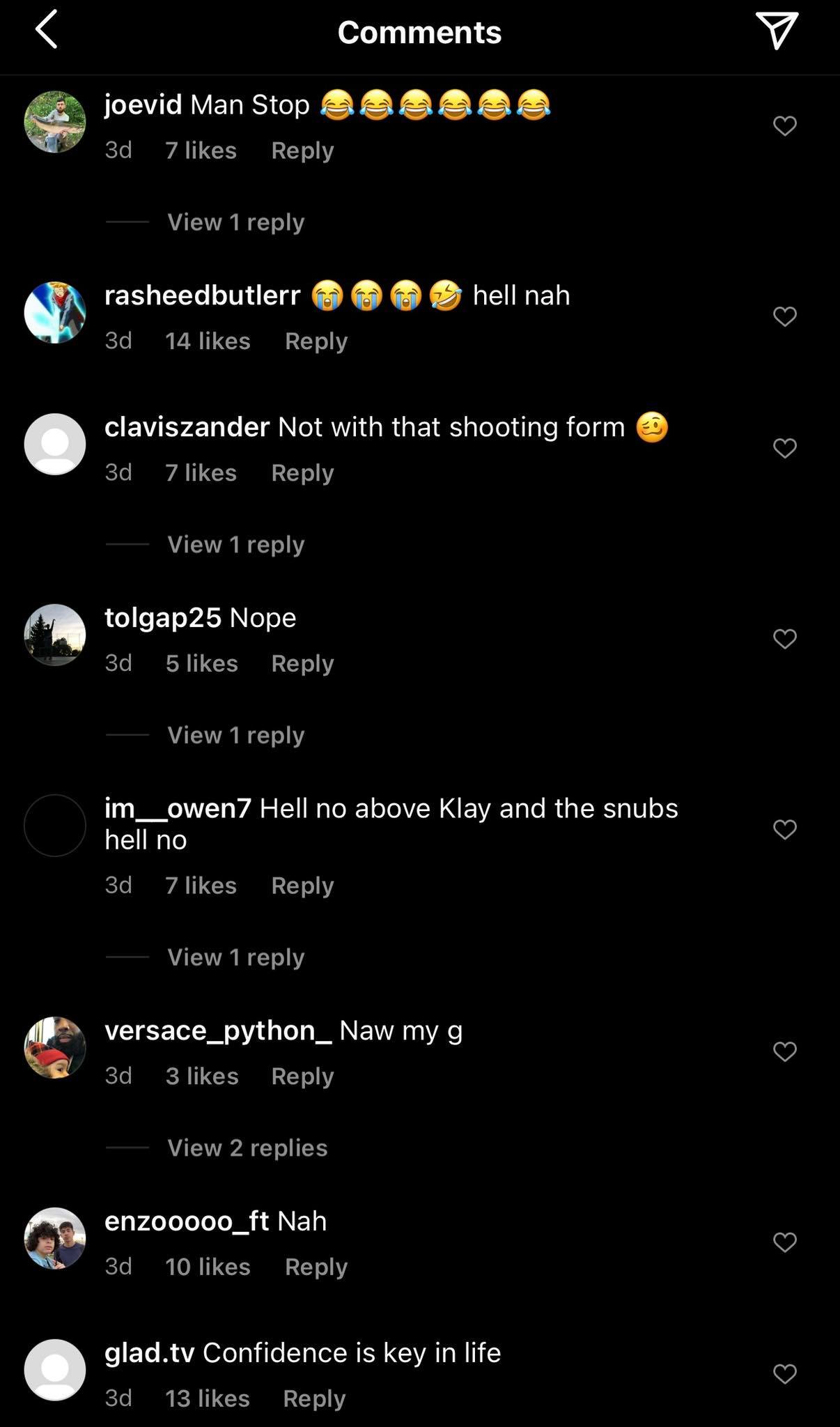Tap the back arrow icon
This screenshot has height=1427, width=840.
point(46,31)
